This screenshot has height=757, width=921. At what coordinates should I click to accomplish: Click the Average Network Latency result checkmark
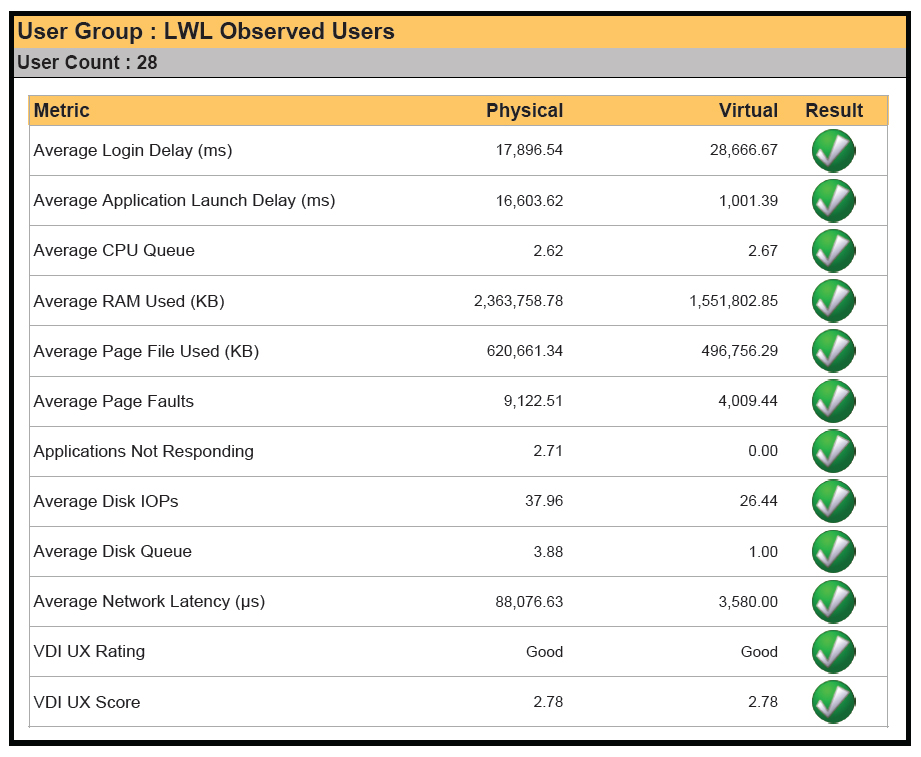coord(833,601)
